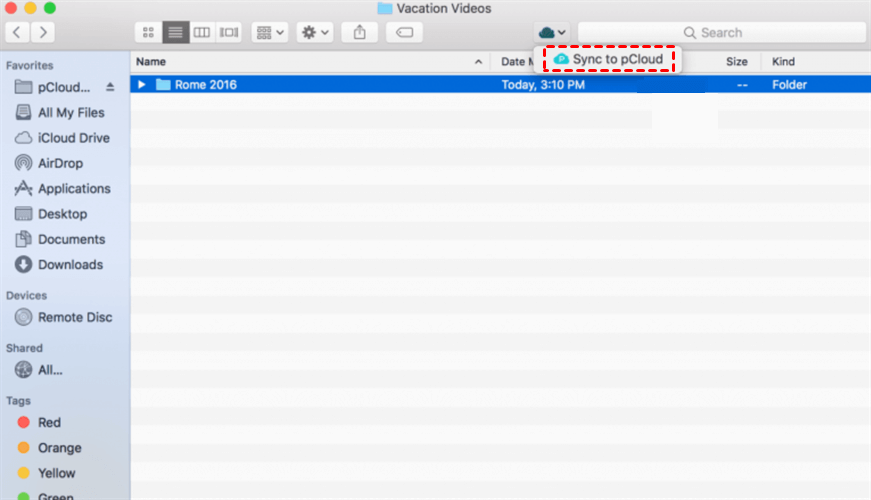Click the Devices section header
Screen dimensions: 871x500
tap(26, 296)
